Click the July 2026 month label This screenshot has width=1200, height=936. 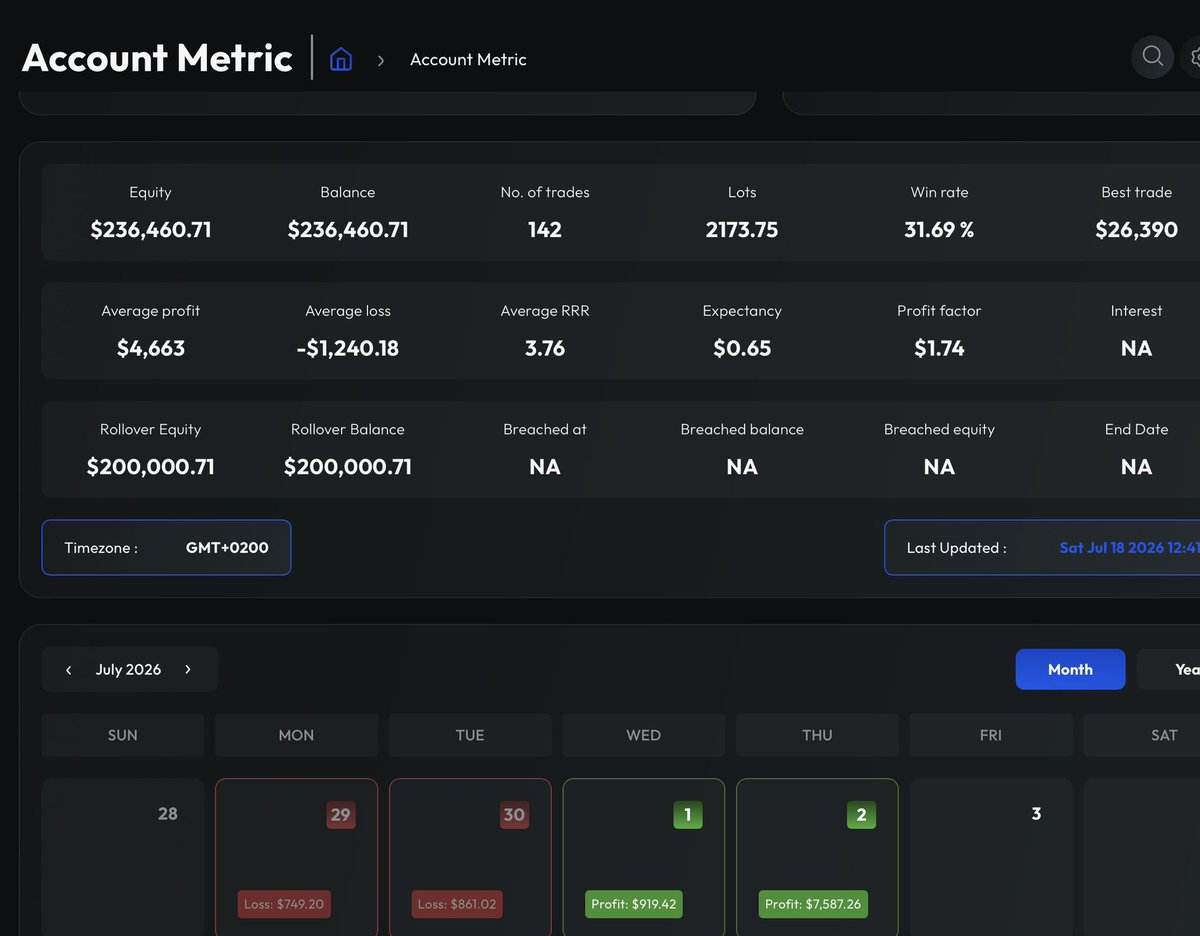(x=128, y=670)
